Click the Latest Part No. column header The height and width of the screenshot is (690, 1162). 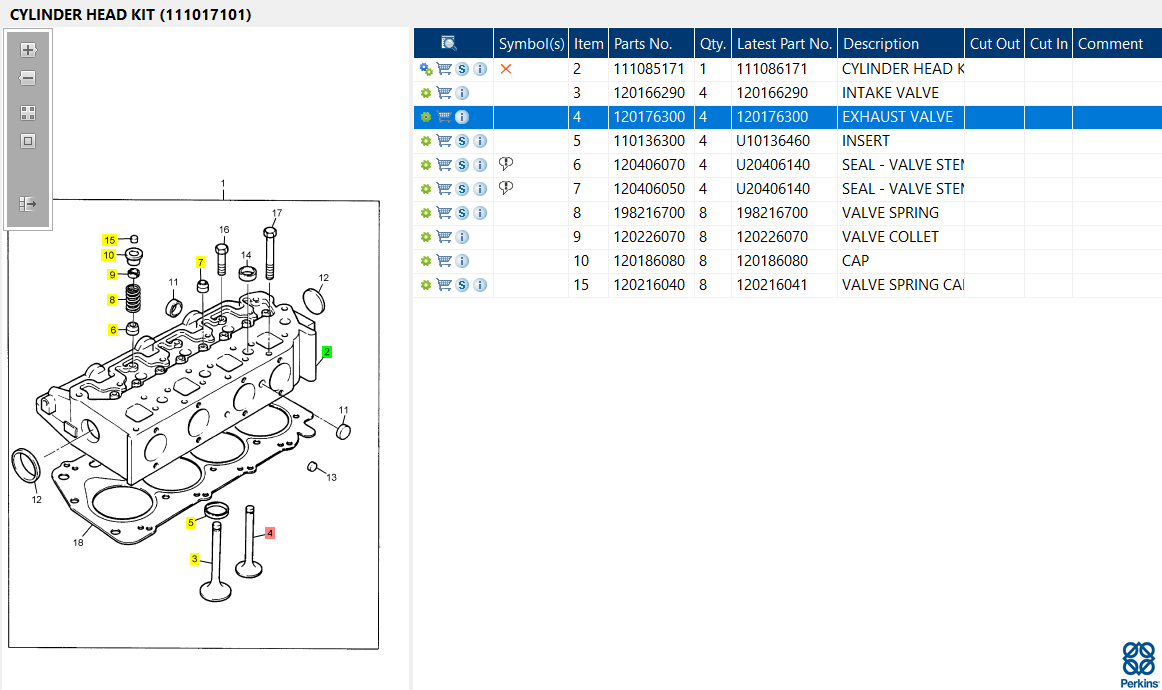pyautogui.click(x=784, y=44)
